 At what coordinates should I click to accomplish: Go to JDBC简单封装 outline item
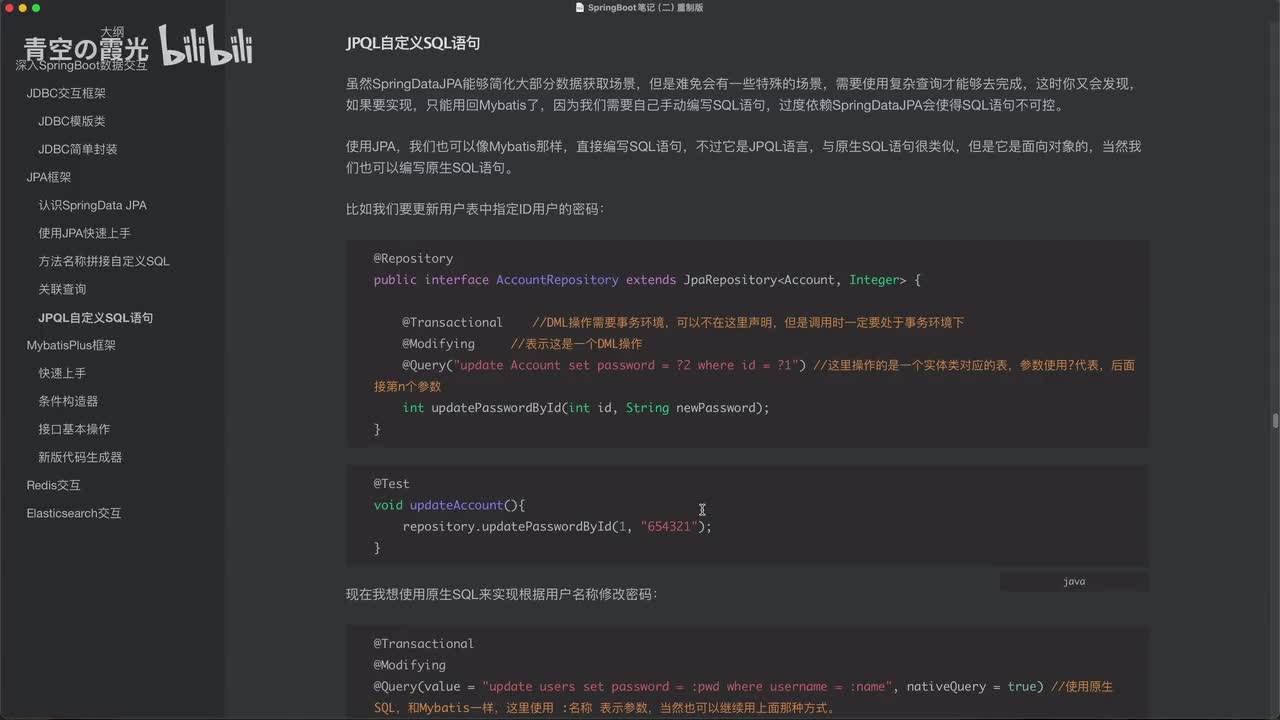[78, 149]
